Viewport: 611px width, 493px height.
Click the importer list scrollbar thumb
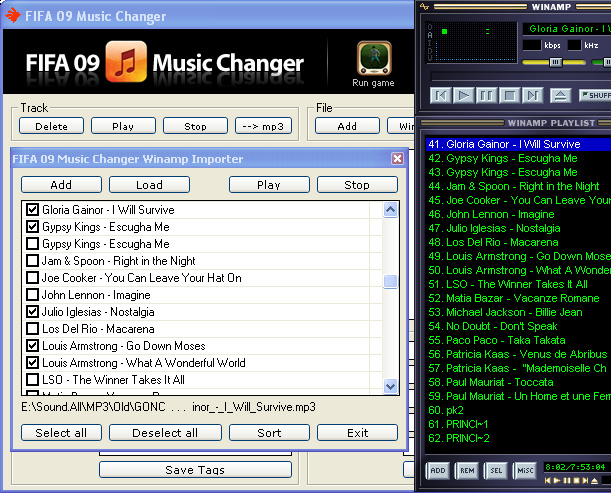coord(390,281)
